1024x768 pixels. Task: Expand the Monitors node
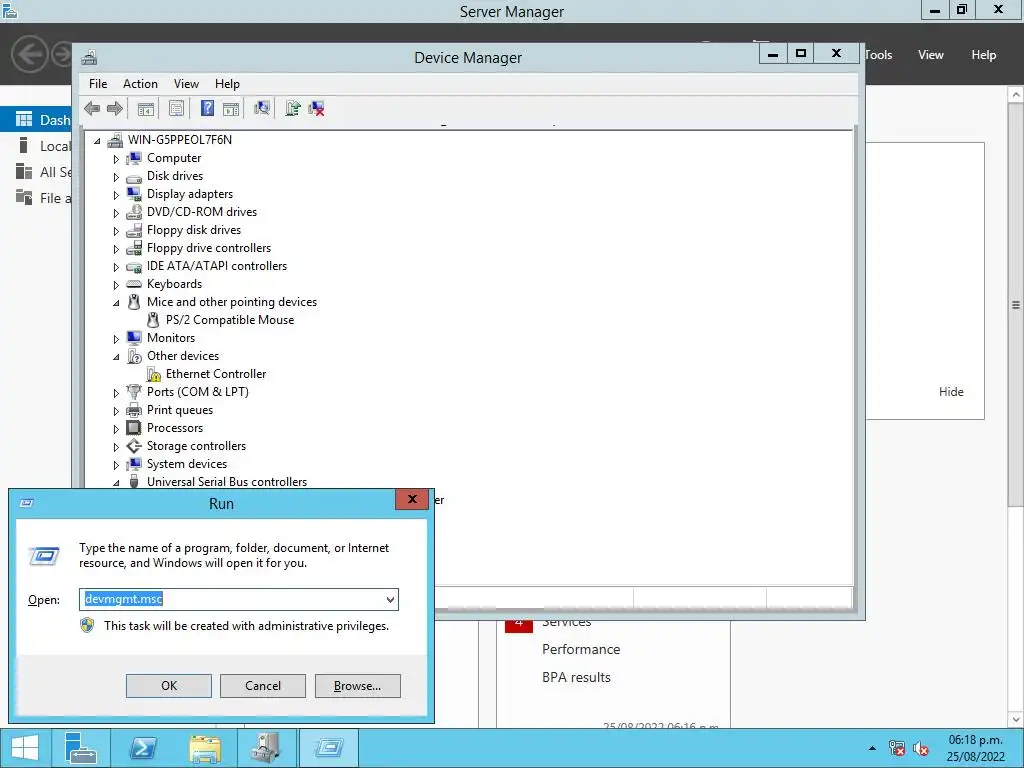coord(116,339)
